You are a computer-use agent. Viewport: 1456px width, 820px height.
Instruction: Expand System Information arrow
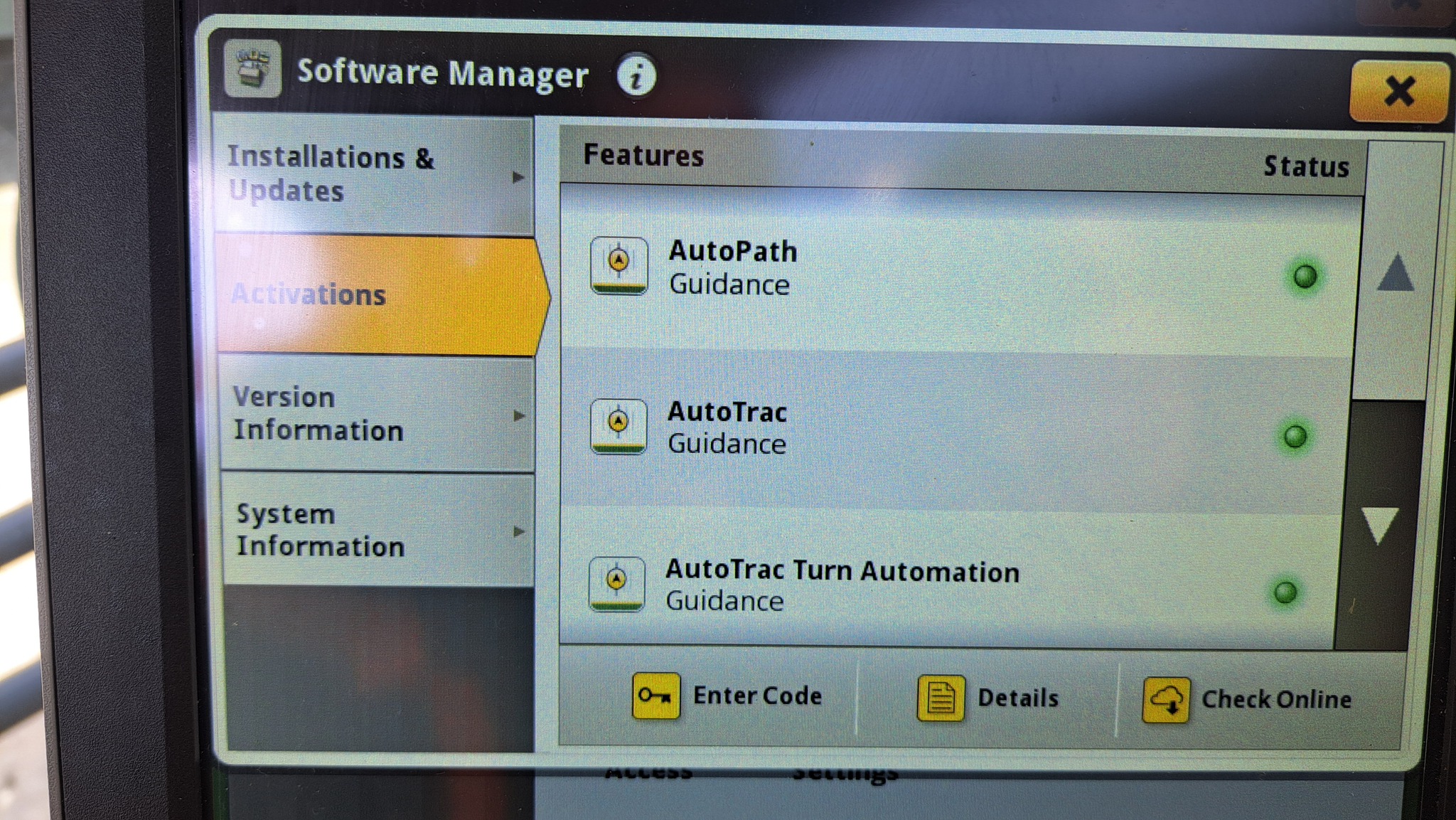520,531
